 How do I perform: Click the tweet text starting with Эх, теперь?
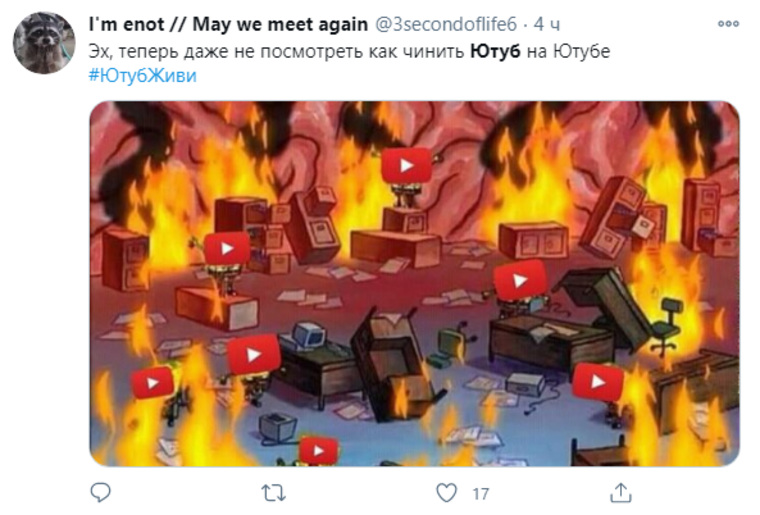pyautogui.click(x=349, y=51)
